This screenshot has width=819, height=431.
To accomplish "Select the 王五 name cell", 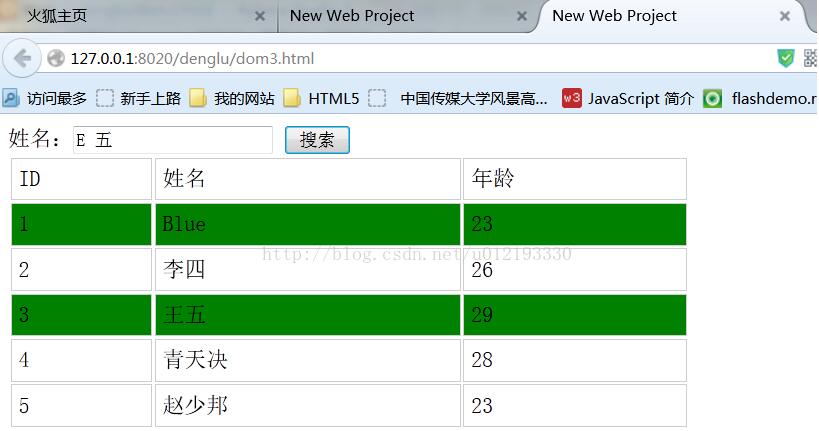I will point(308,315).
